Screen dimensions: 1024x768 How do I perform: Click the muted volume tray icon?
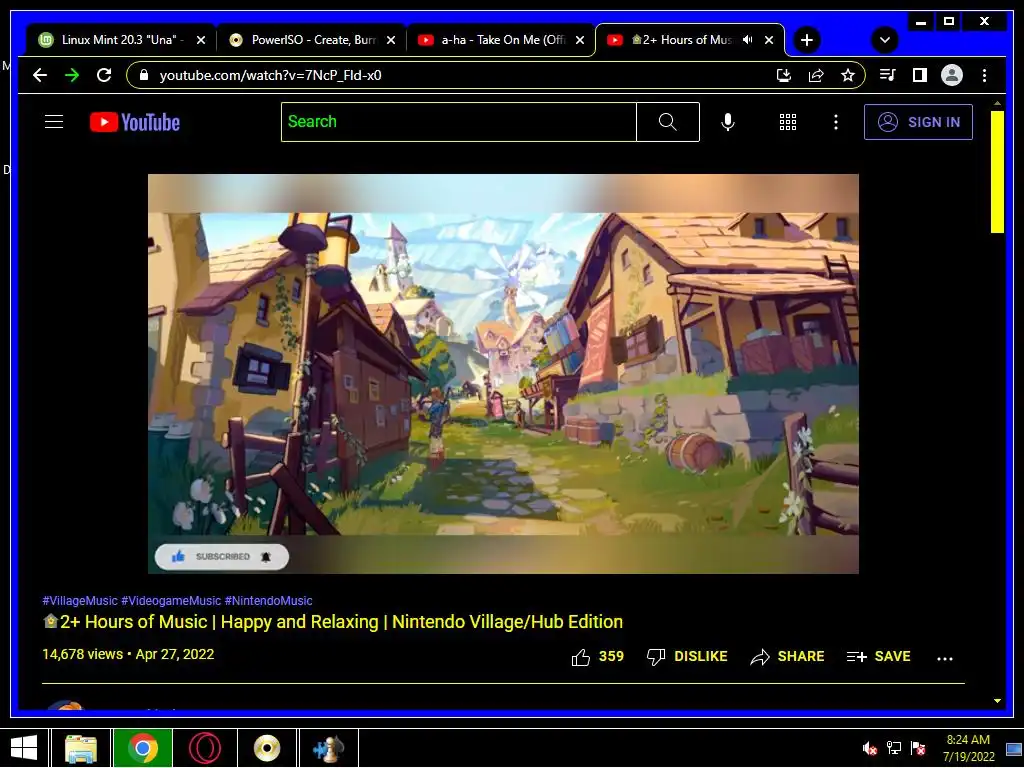tap(869, 748)
